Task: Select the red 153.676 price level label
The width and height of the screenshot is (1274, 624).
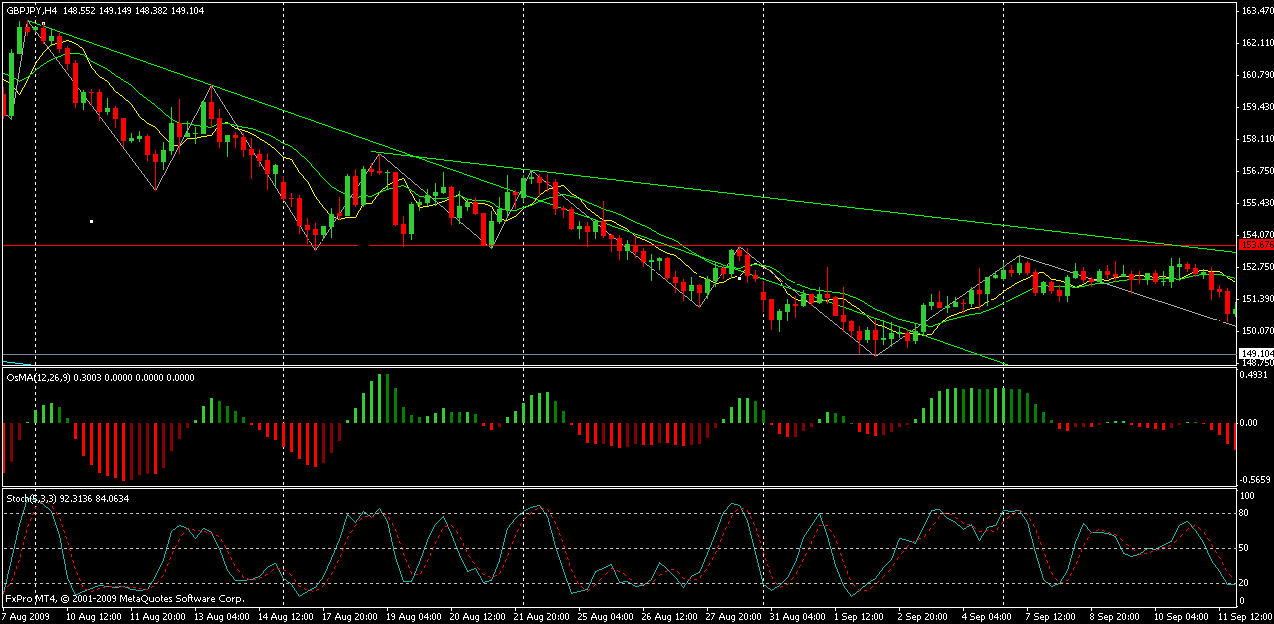Action: 1255,244
